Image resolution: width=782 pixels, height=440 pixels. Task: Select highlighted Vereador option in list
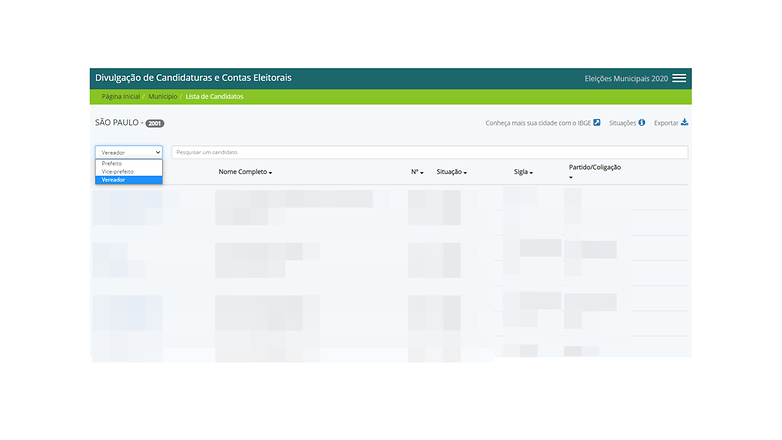click(129, 180)
